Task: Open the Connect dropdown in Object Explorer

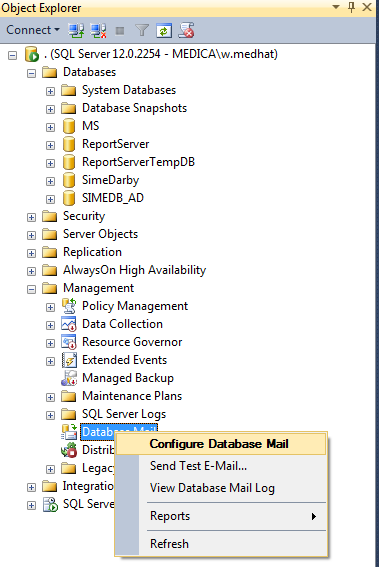Action: (x=33, y=30)
